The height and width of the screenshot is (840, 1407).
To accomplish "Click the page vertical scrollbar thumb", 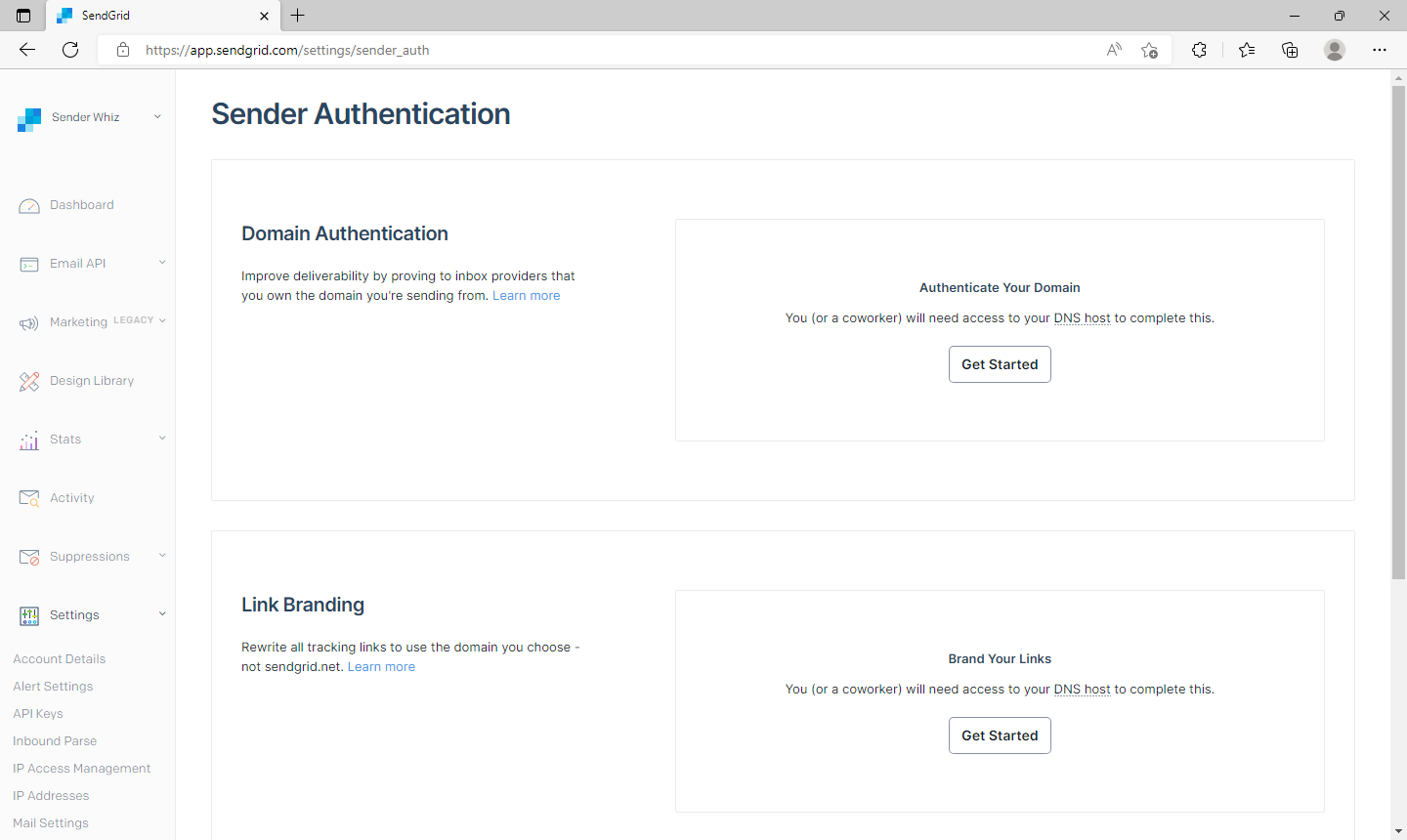I will 1398,332.
